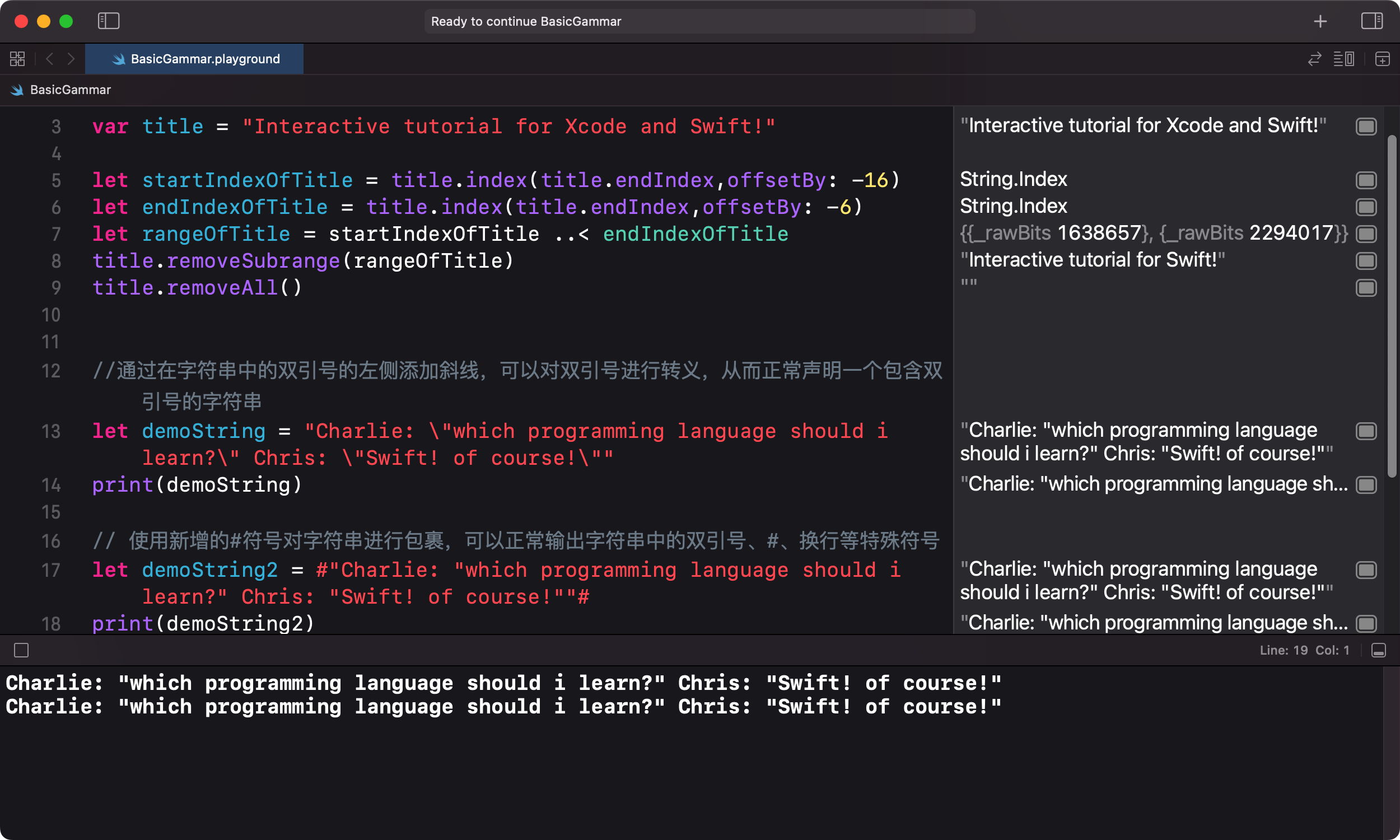Click the results sidebar vertical scrollbar
This screenshot has height=840, width=1400.
[1392, 306]
